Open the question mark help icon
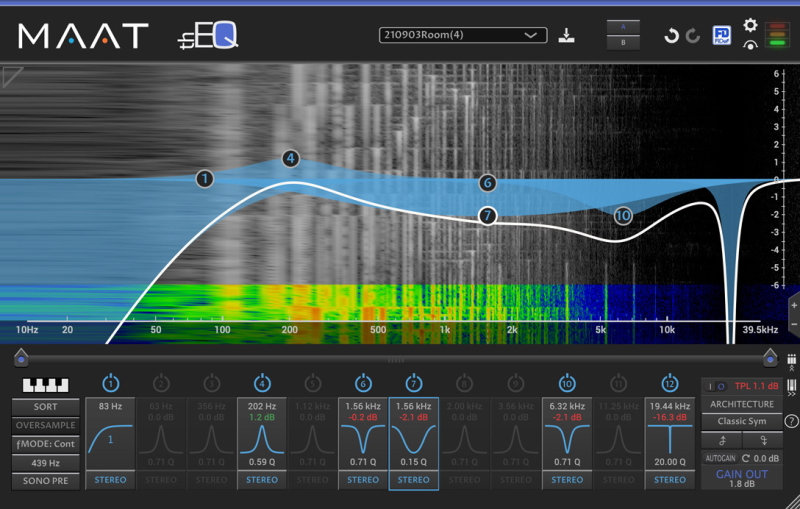The height and width of the screenshot is (509, 800). point(792,421)
